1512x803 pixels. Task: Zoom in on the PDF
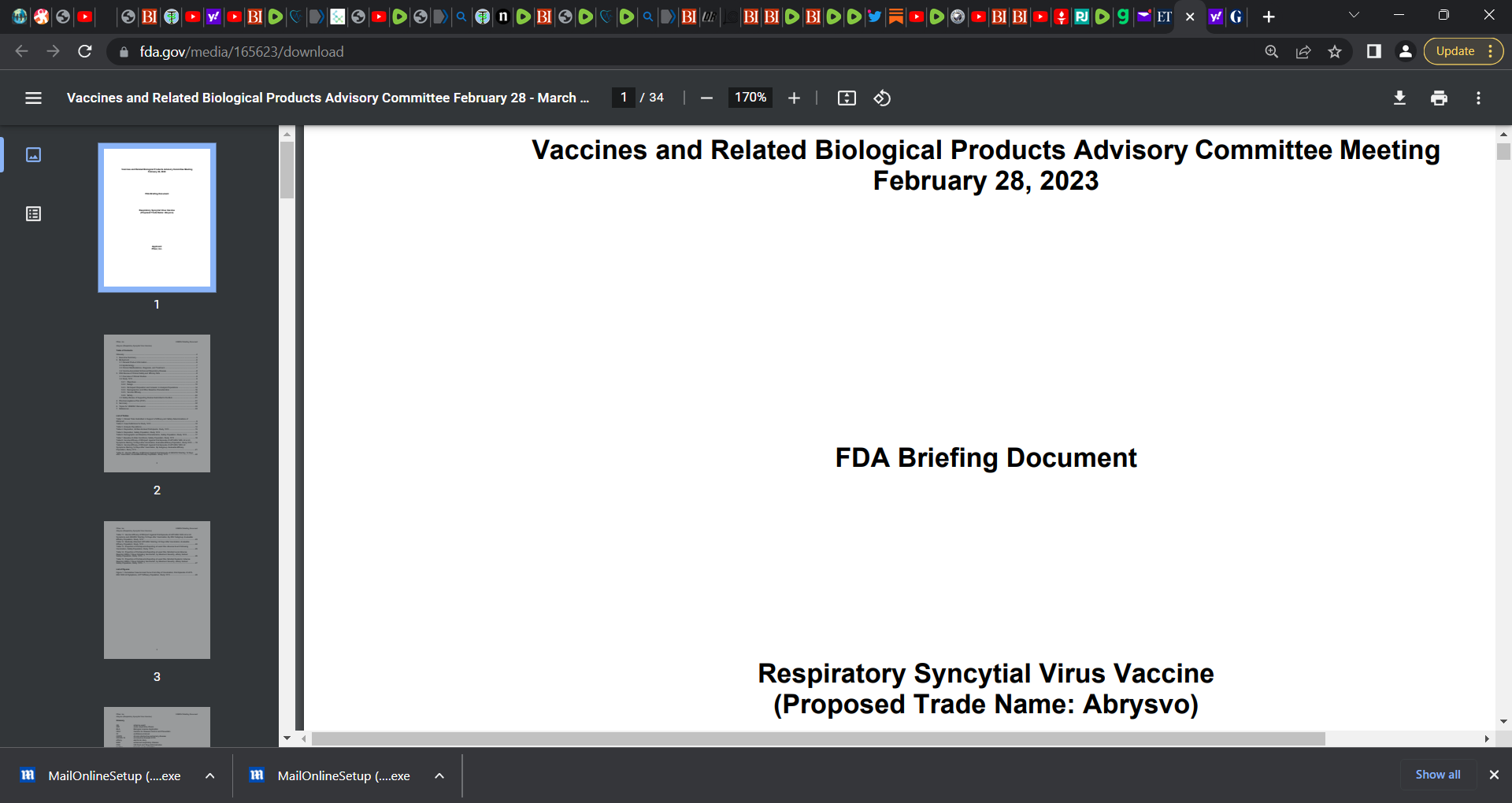point(794,98)
